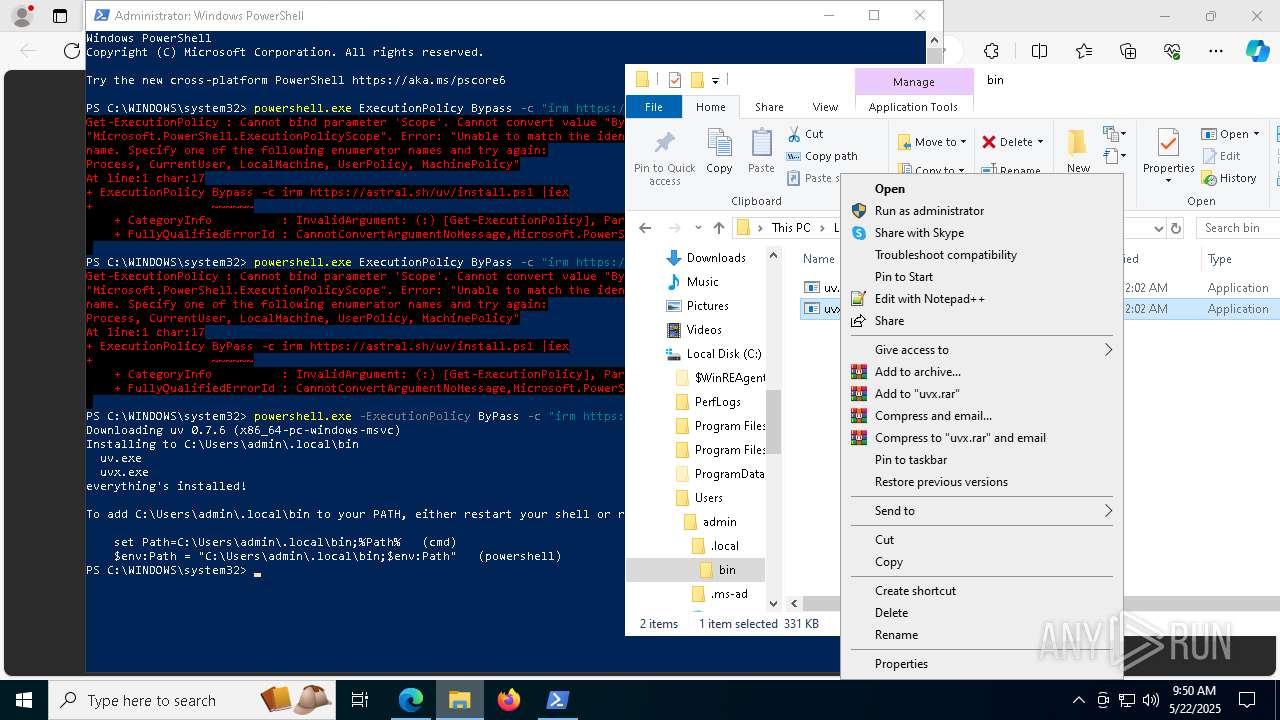Open Firefox from taskbar
Viewport: 1280px width, 720px height.
[x=509, y=700]
